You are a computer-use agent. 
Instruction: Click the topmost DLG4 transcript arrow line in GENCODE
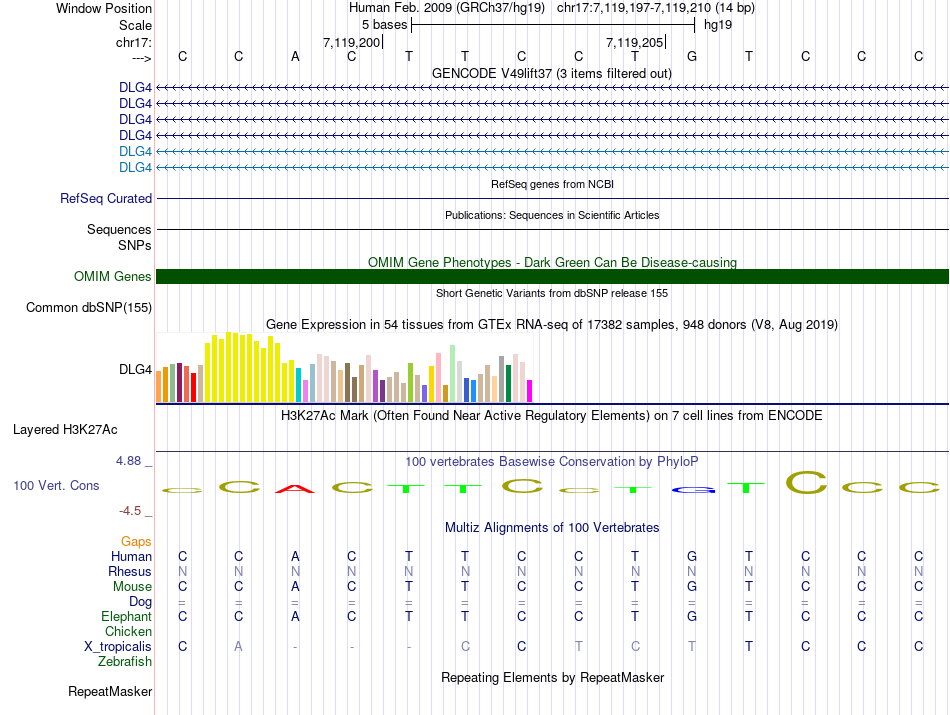(552, 87)
